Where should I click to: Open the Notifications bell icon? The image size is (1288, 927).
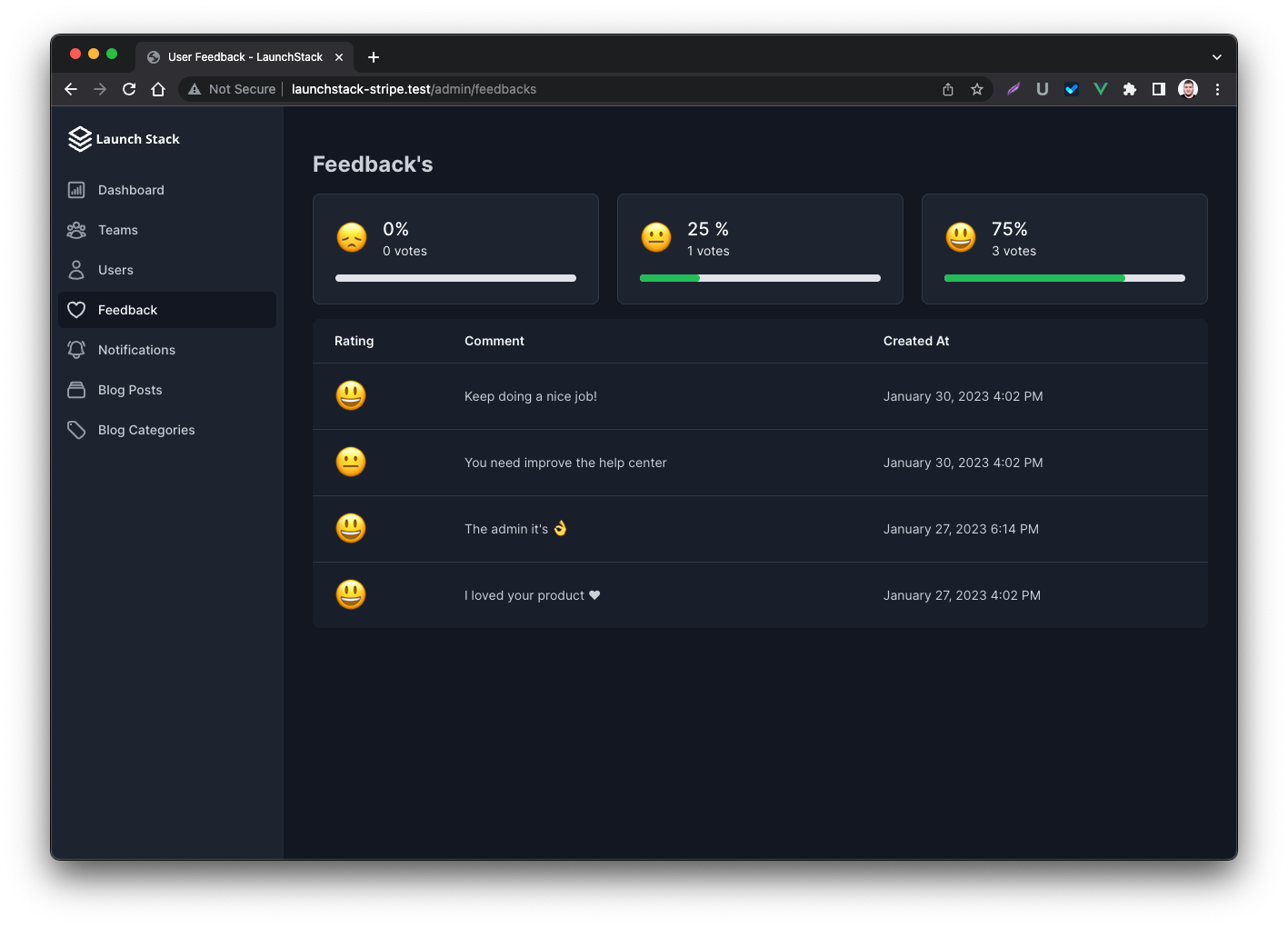point(76,350)
